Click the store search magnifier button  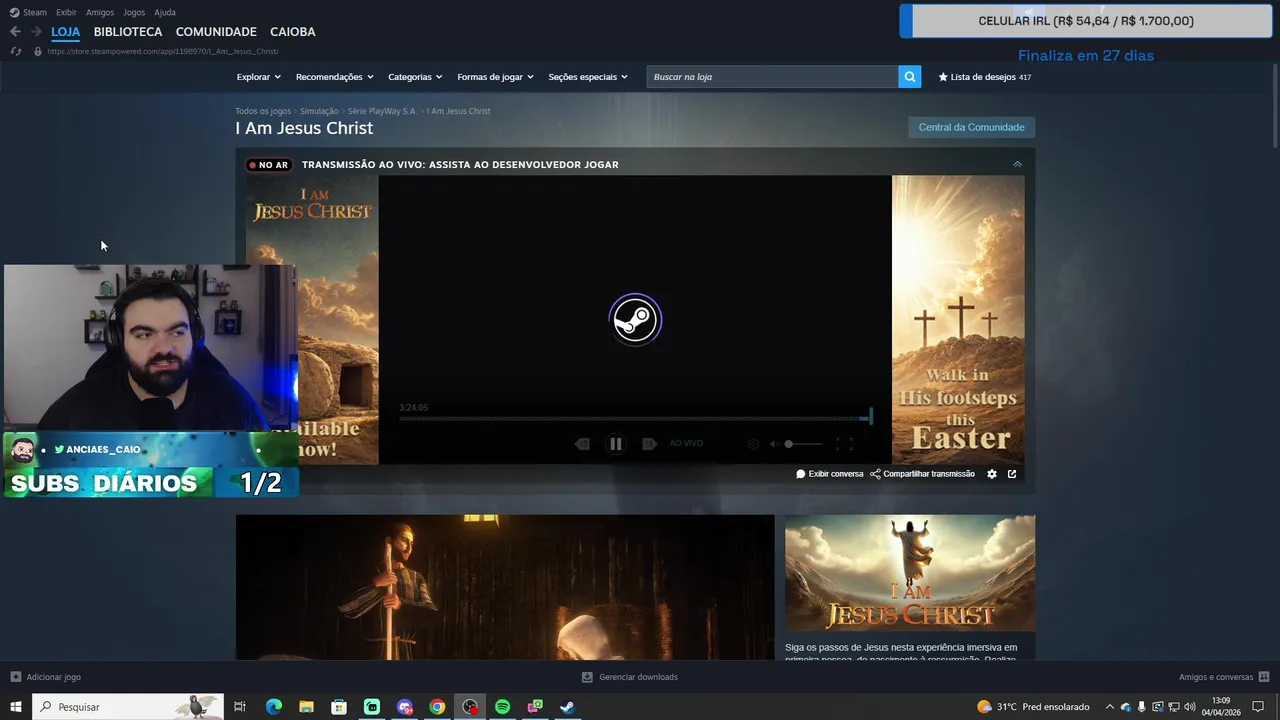pos(910,77)
